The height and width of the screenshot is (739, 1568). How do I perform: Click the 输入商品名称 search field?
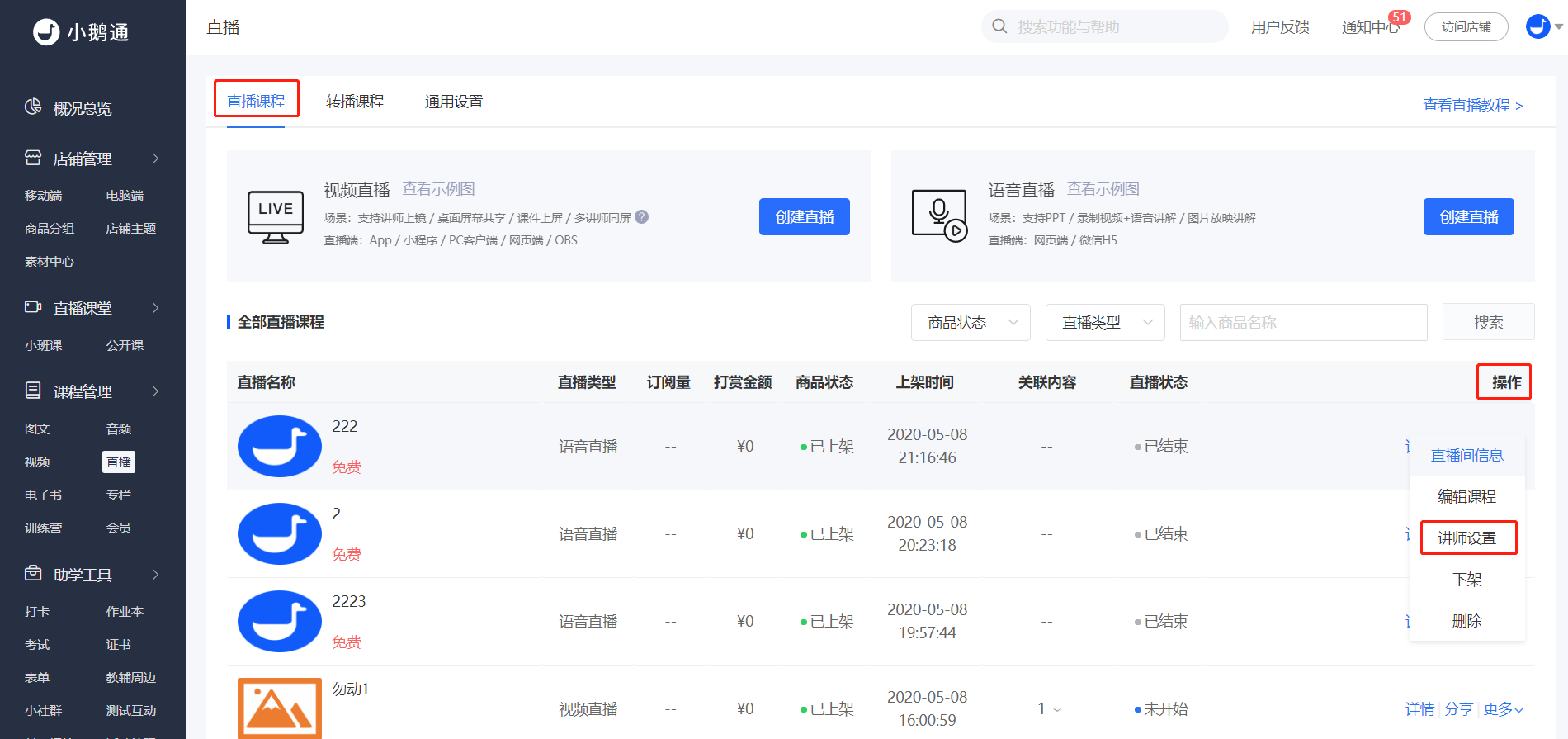tap(1303, 323)
